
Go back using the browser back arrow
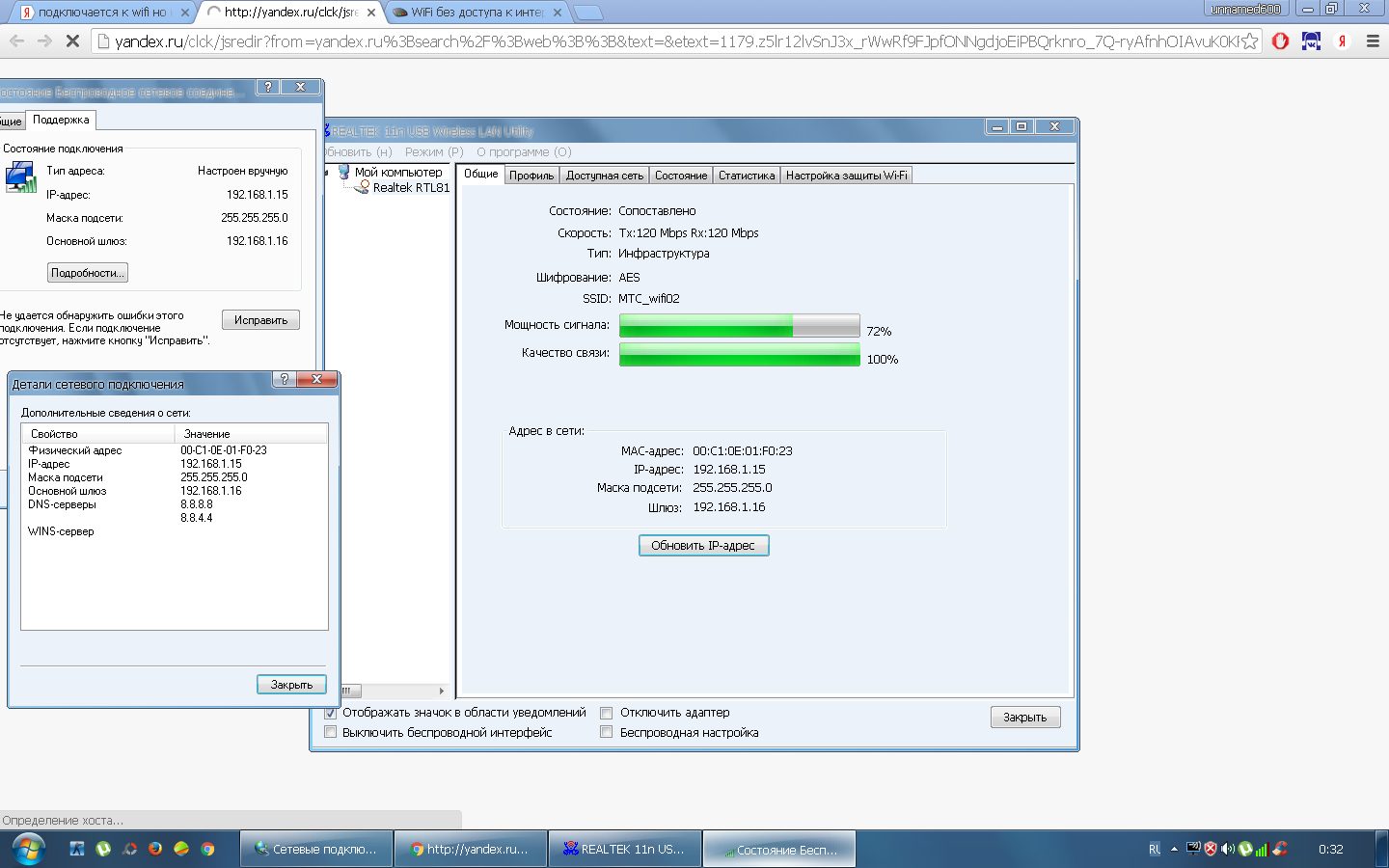point(16,41)
